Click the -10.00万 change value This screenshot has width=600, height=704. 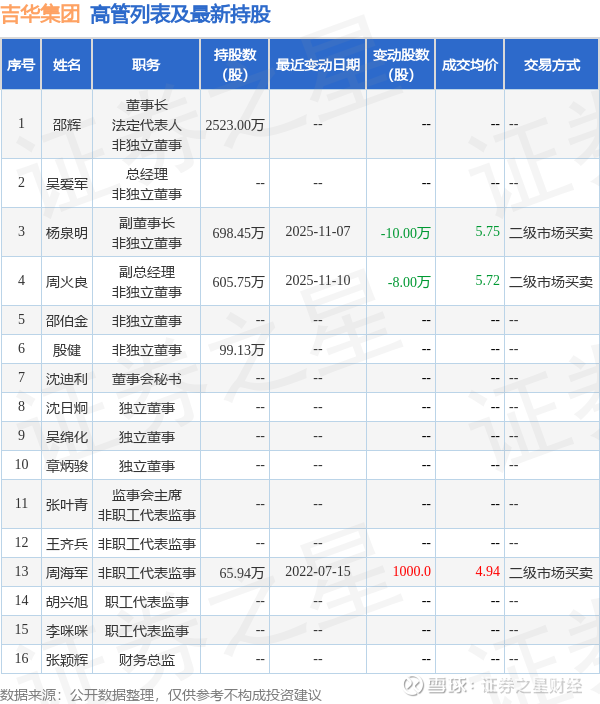click(405, 233)
